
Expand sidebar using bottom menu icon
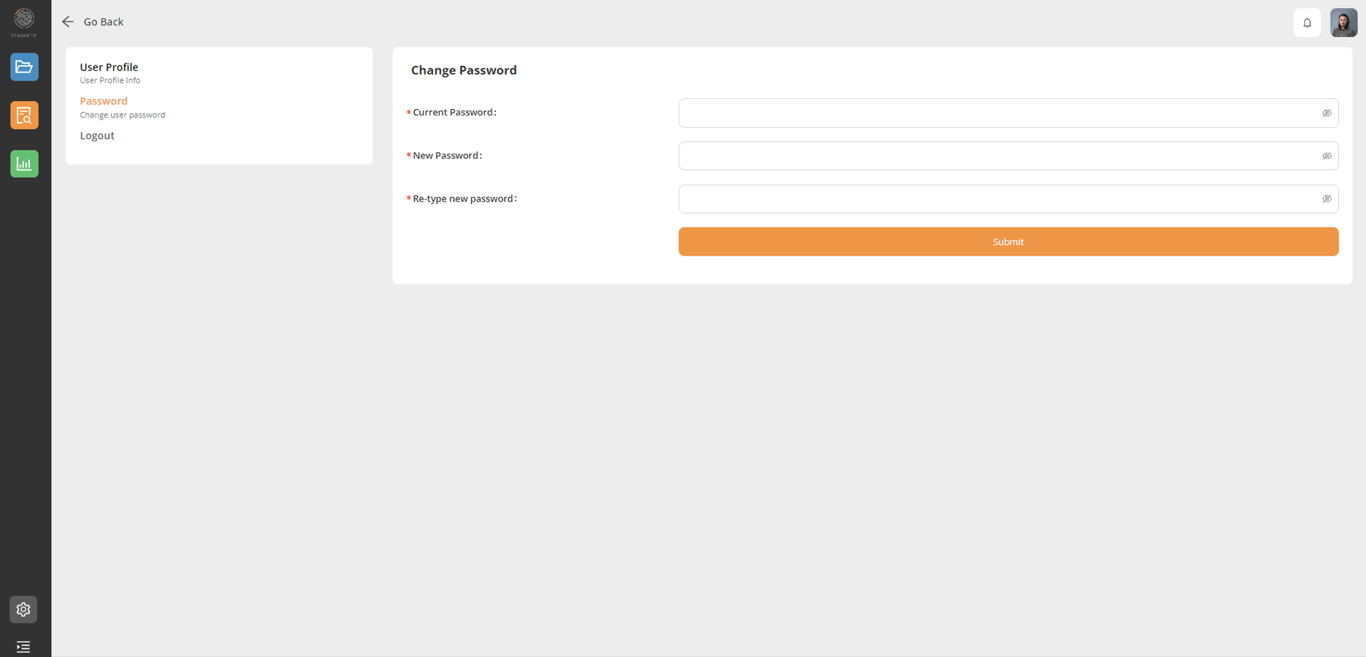[24, 647]
